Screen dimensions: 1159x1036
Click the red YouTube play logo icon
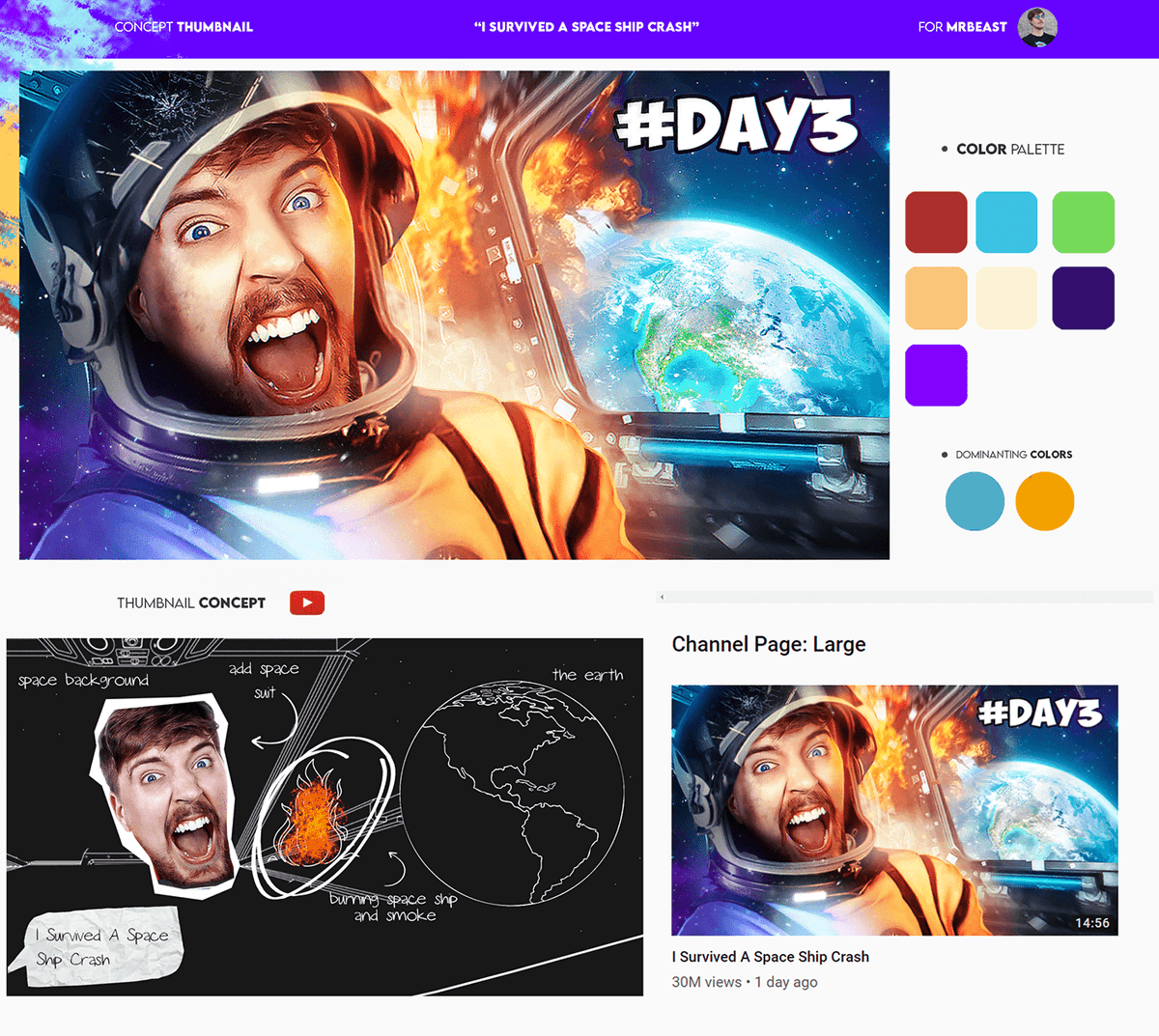[x=307, y=602]
